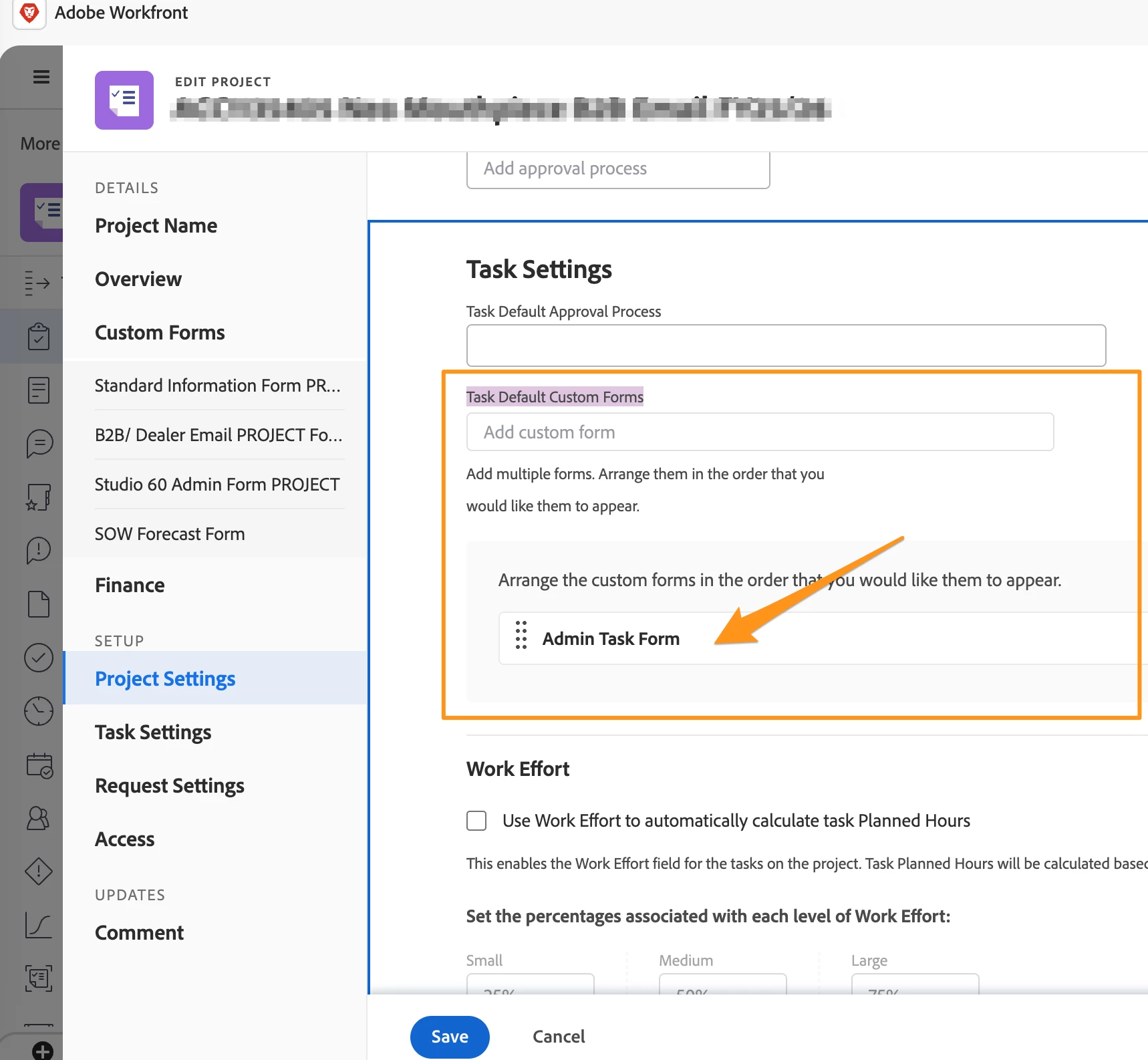The height and width of the screenshot is (1060, 1148).
Task: Select Standard Information Form PR... entry
Action: click(x=219, y=386)
